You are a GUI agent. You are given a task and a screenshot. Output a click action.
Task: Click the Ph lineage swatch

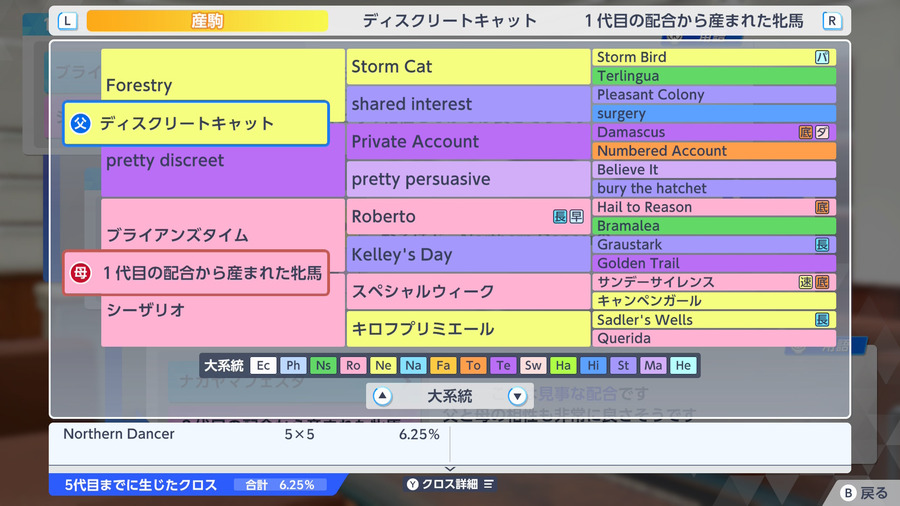click(293, 365)
